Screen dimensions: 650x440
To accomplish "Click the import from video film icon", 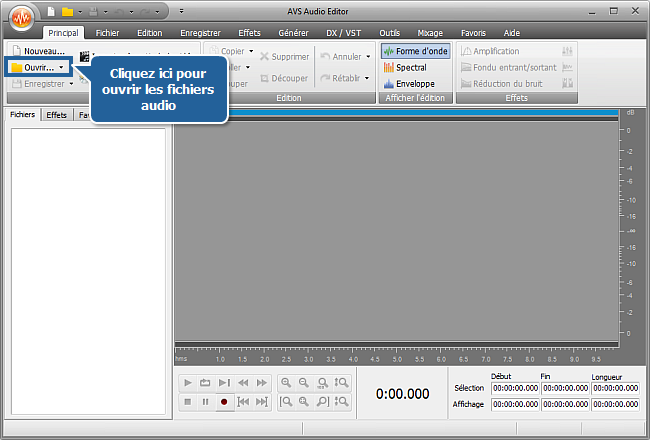I will (x=85, y=56).
